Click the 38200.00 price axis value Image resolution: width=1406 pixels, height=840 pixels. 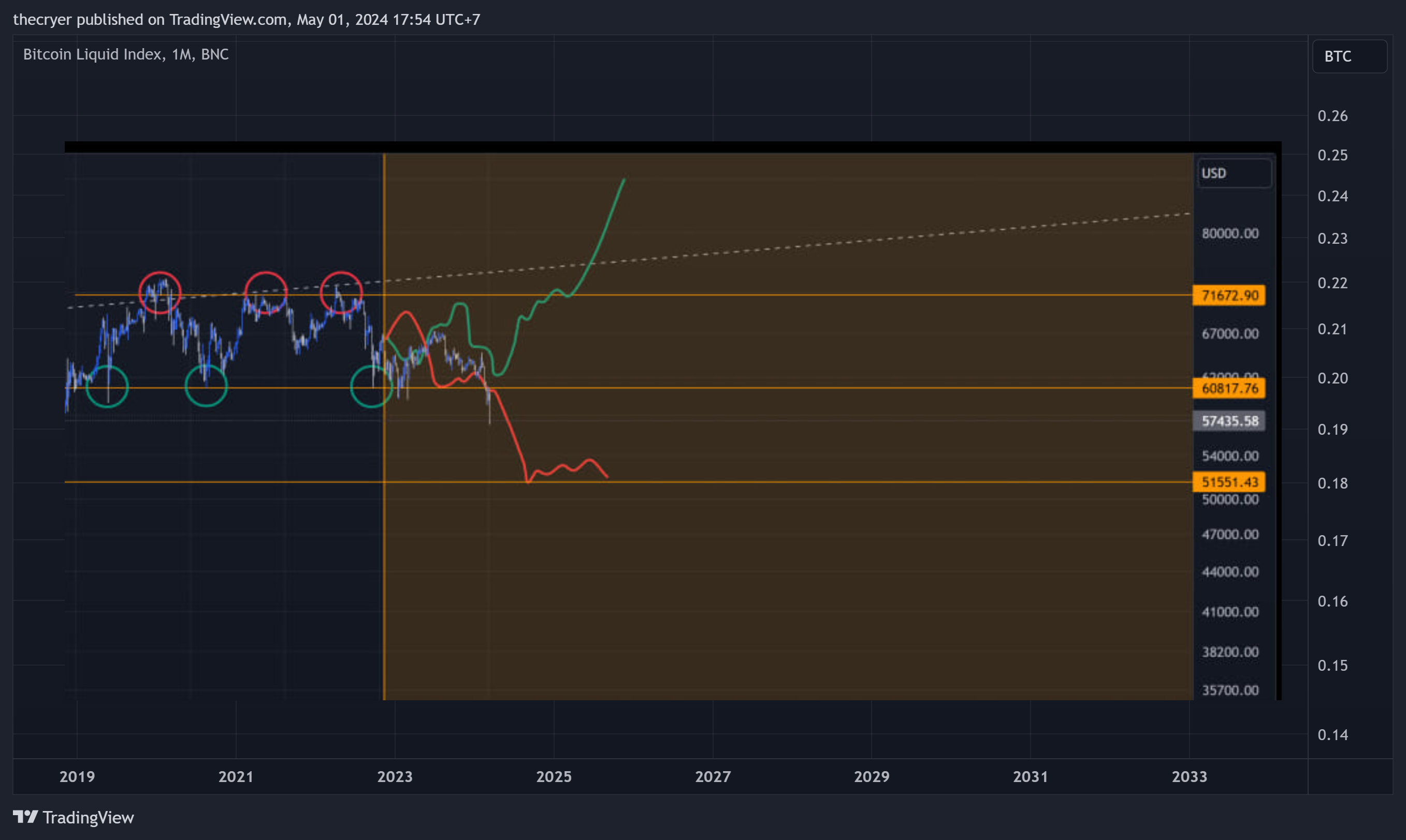point(1230,653)
